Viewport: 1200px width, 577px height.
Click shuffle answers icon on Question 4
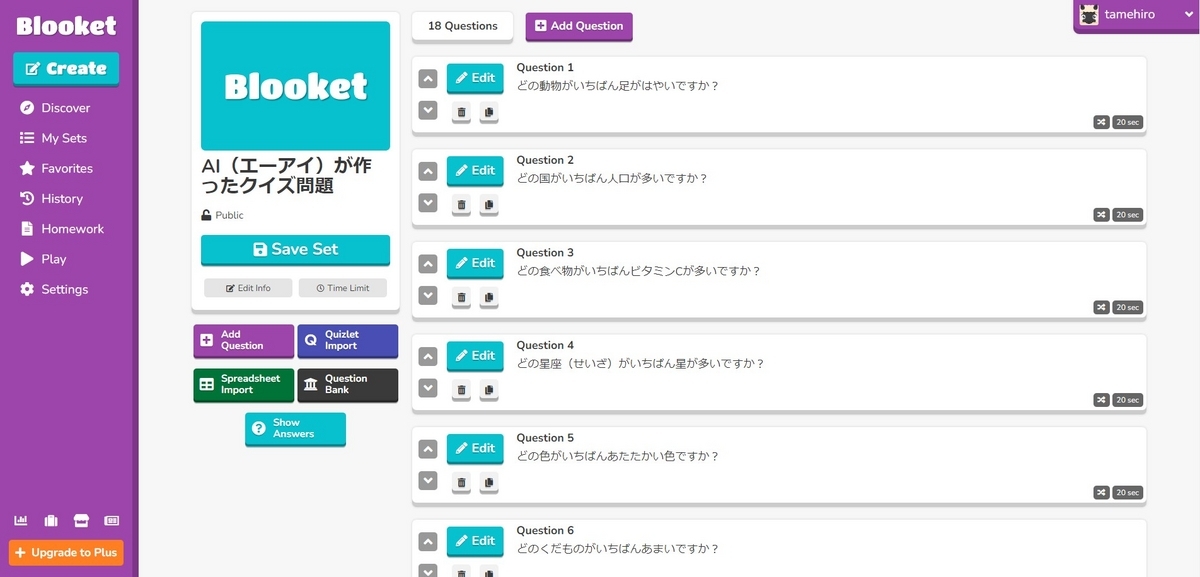click(1101, 400)
